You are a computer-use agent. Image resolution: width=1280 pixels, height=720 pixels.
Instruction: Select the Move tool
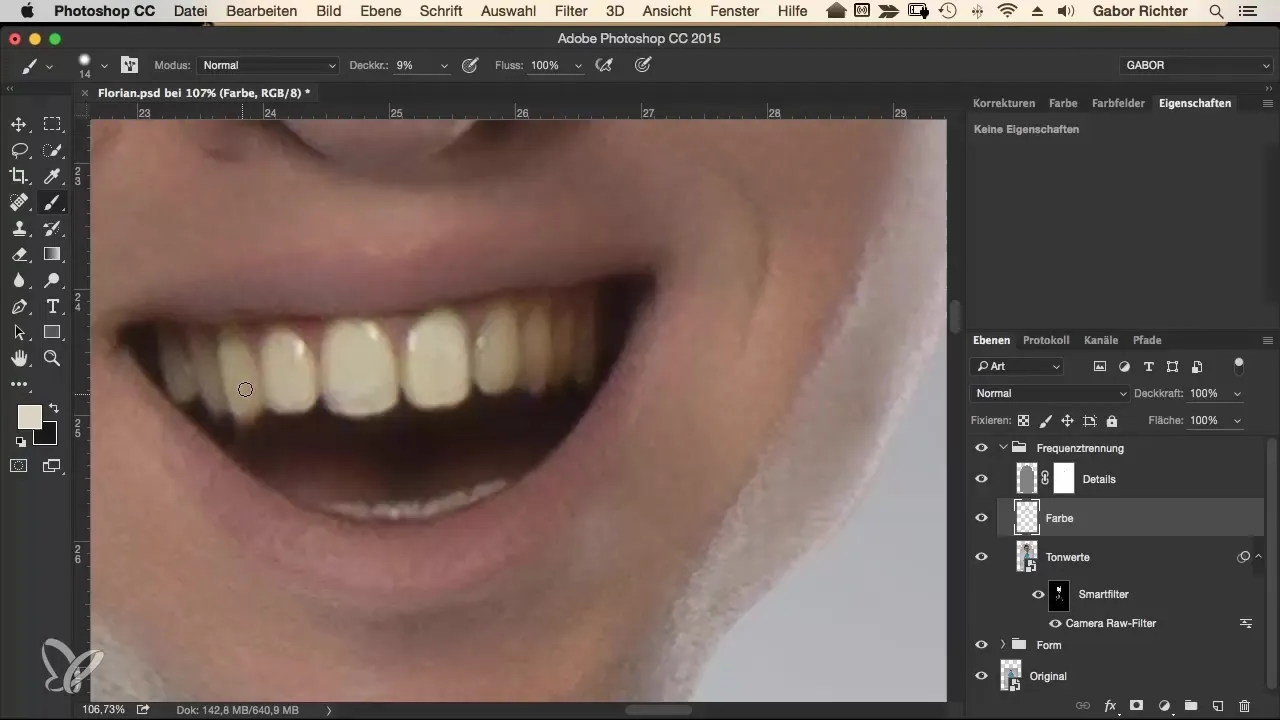19,125
